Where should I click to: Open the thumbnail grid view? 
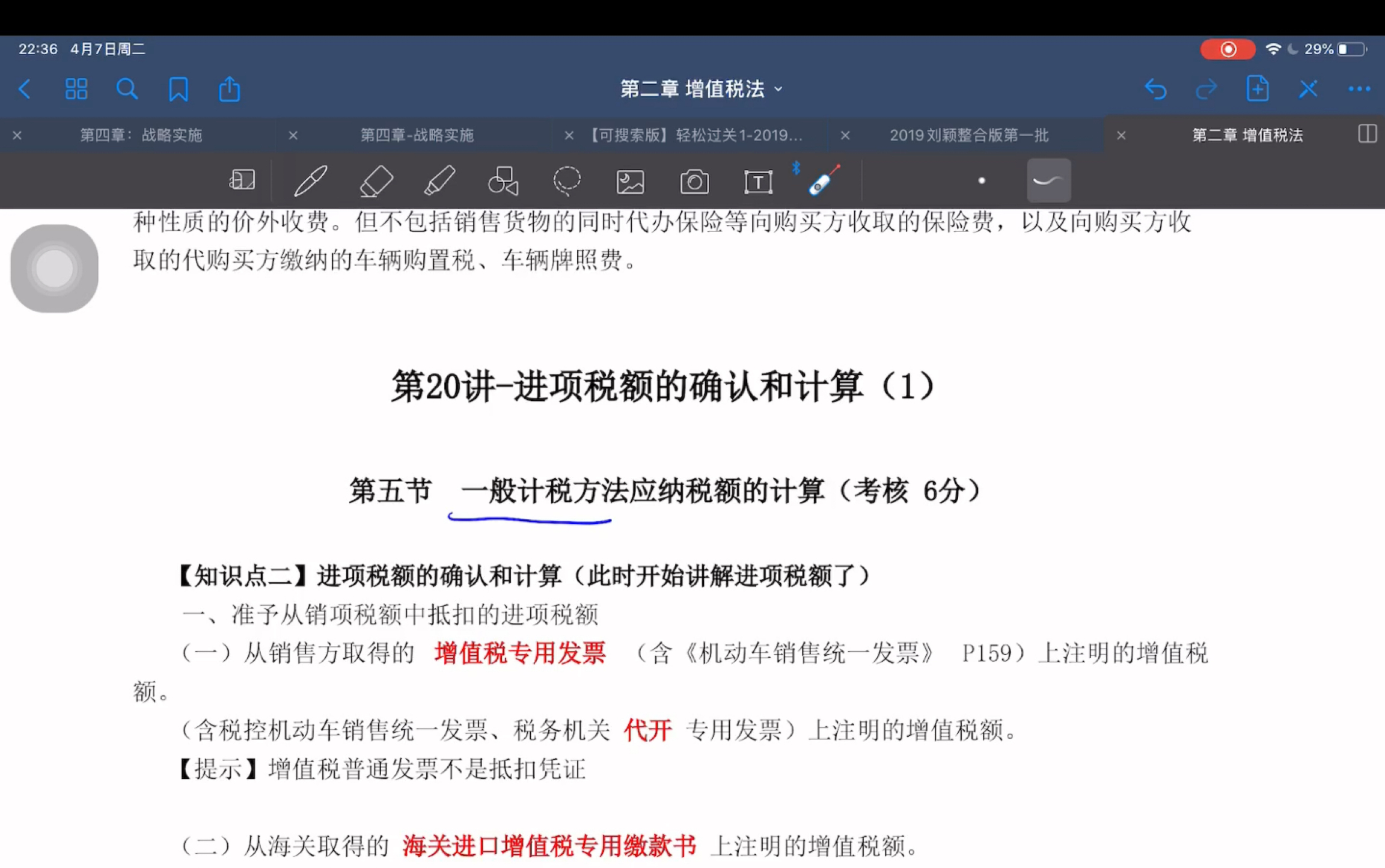(76, 90)
